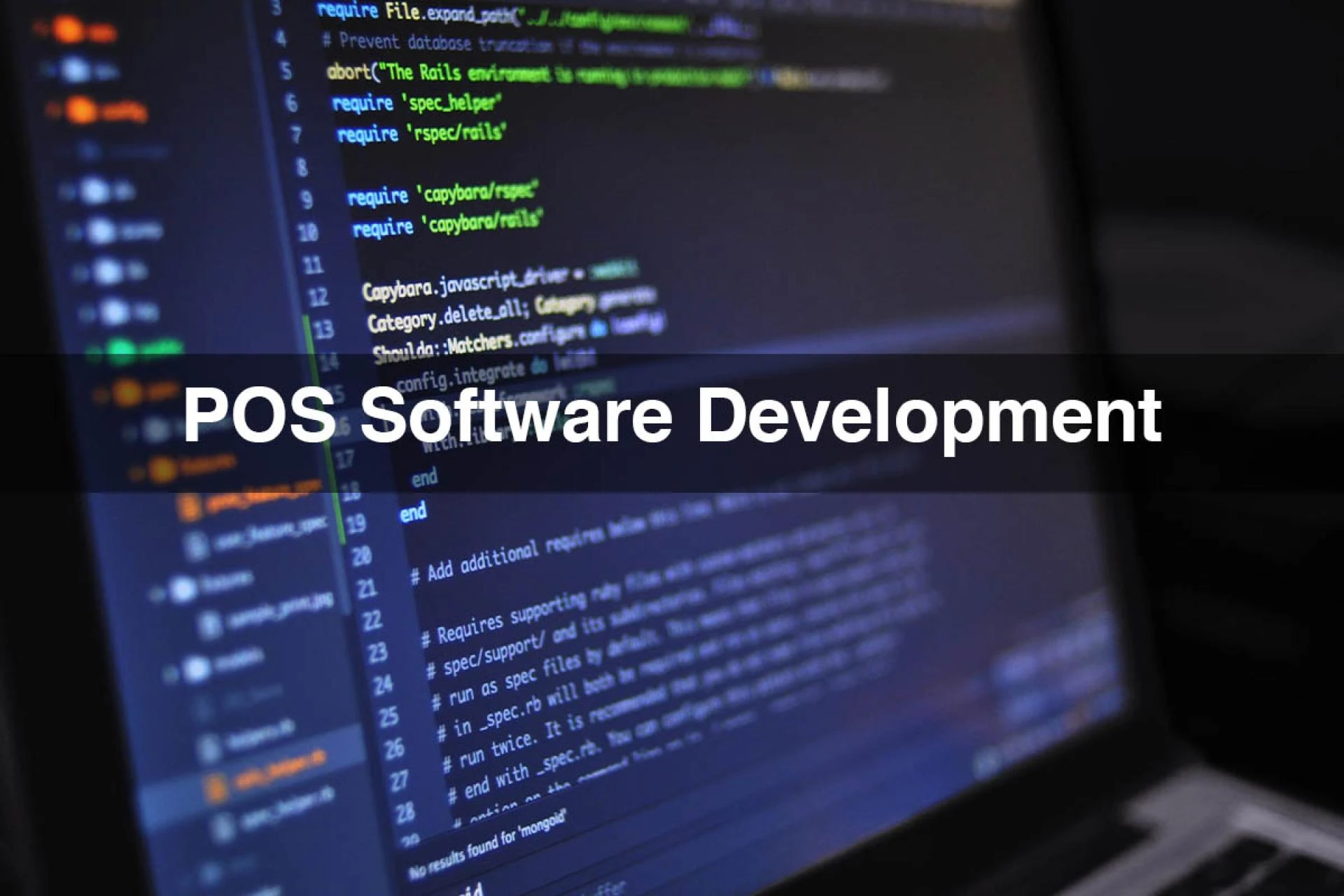The width and height of the screenshot is (1344, 896).
Task: Expand the topmost folder in the sidebar
Action: tap(41, 29)
